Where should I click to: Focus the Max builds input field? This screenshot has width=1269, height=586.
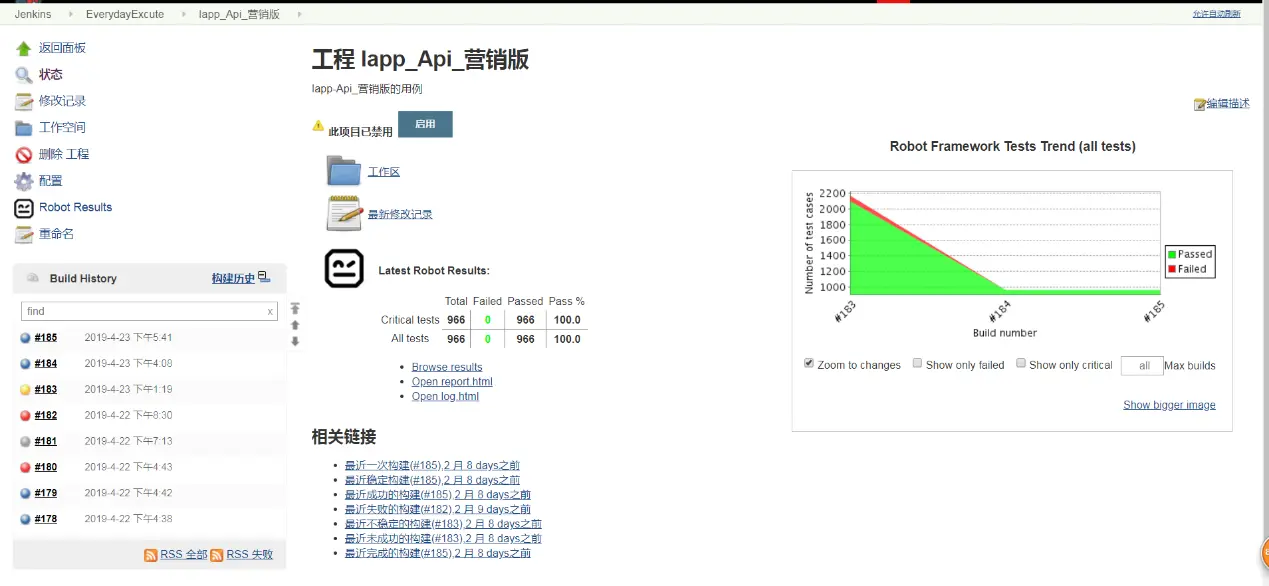(1142, 366)
